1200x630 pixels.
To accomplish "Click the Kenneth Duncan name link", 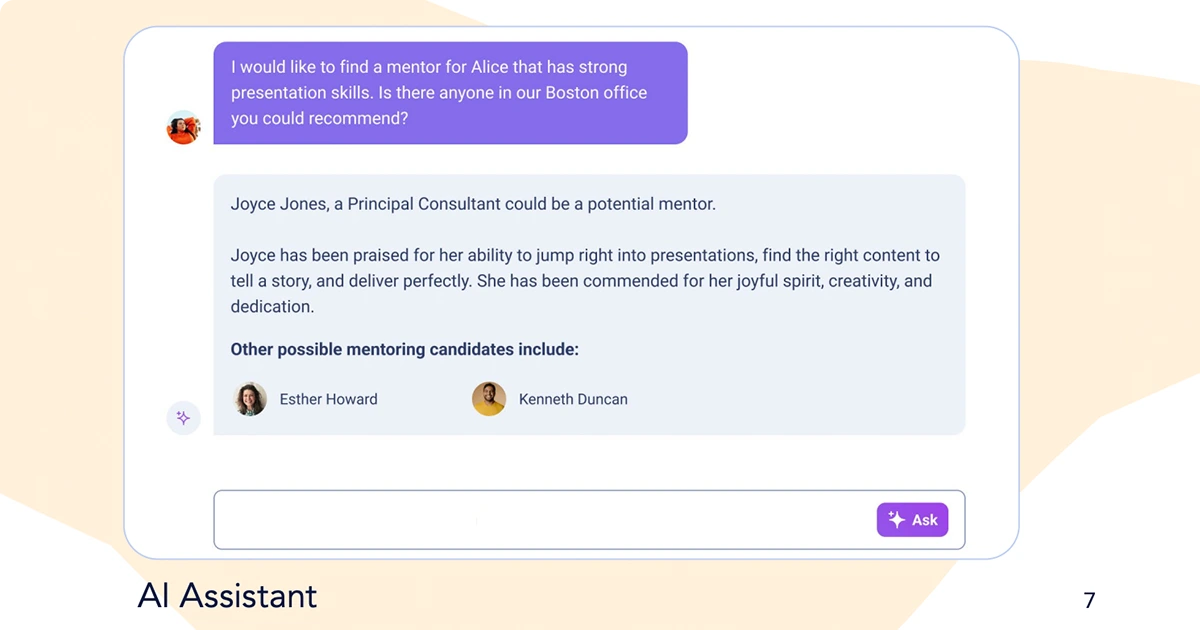I will pos(572,398).
